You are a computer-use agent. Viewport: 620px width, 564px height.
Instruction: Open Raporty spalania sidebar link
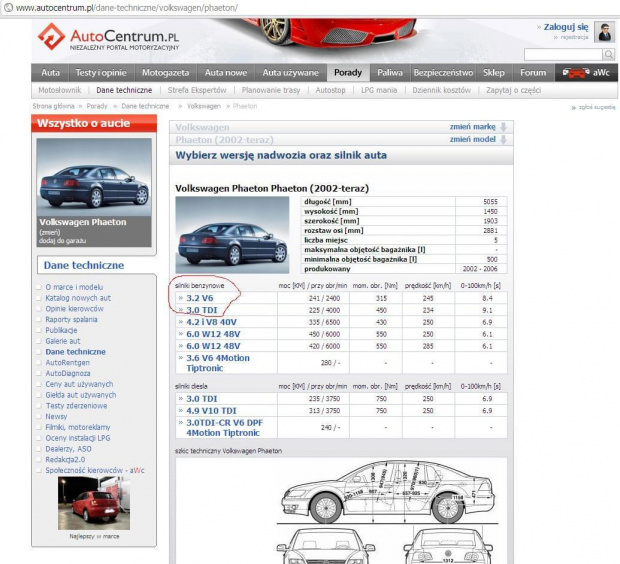tap(72, 319)
